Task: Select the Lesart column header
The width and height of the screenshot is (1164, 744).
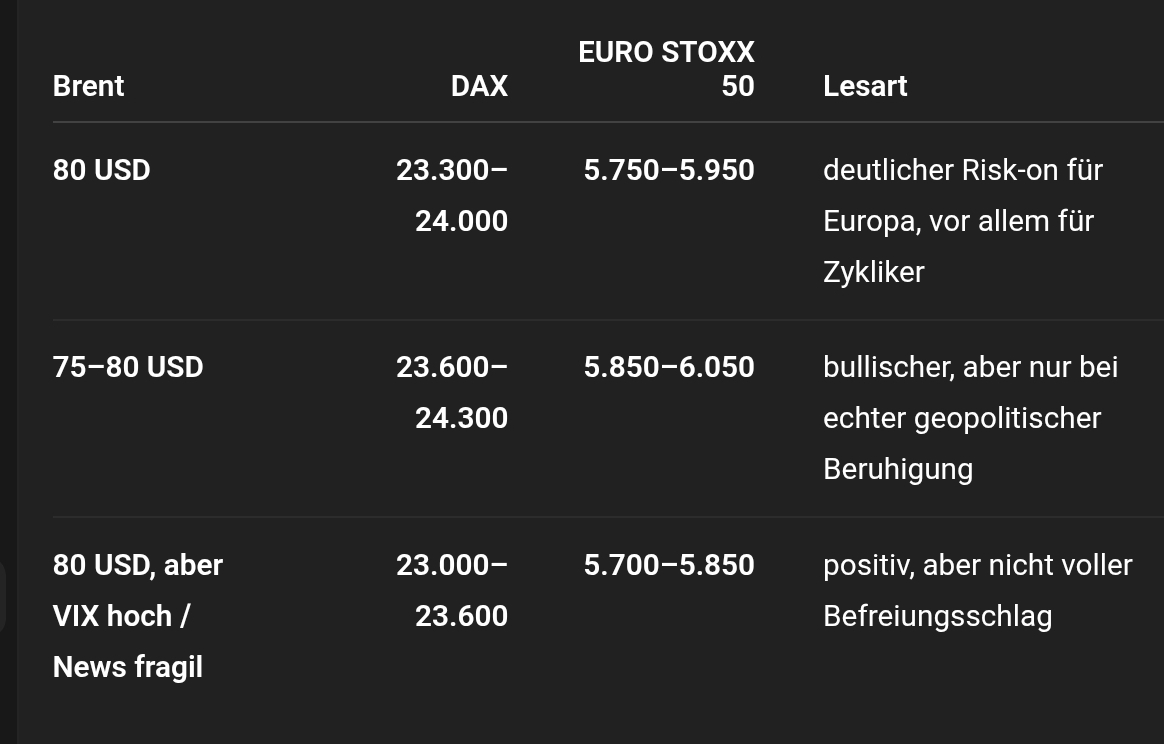Action: pos(865,86)
